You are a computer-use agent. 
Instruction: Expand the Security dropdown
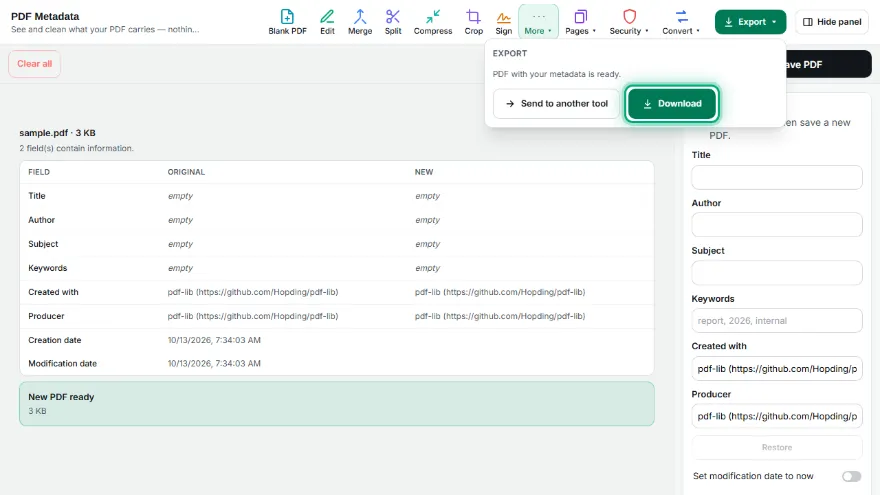629,22
